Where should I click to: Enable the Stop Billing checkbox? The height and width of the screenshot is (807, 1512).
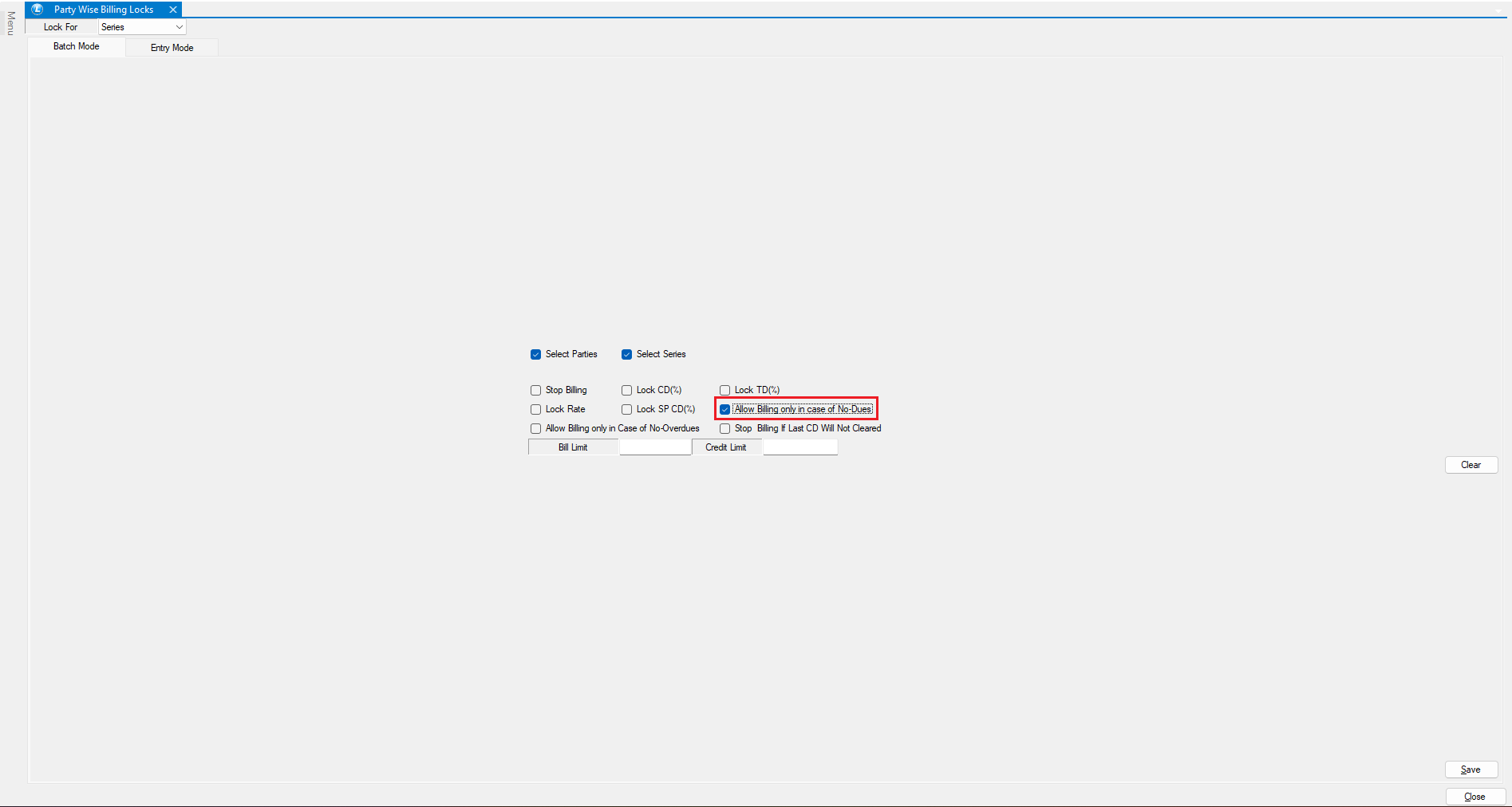535,390
